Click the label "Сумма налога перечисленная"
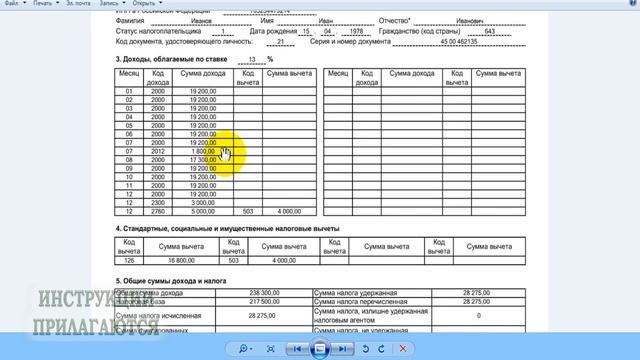640x360 pixels. (360, 302)
